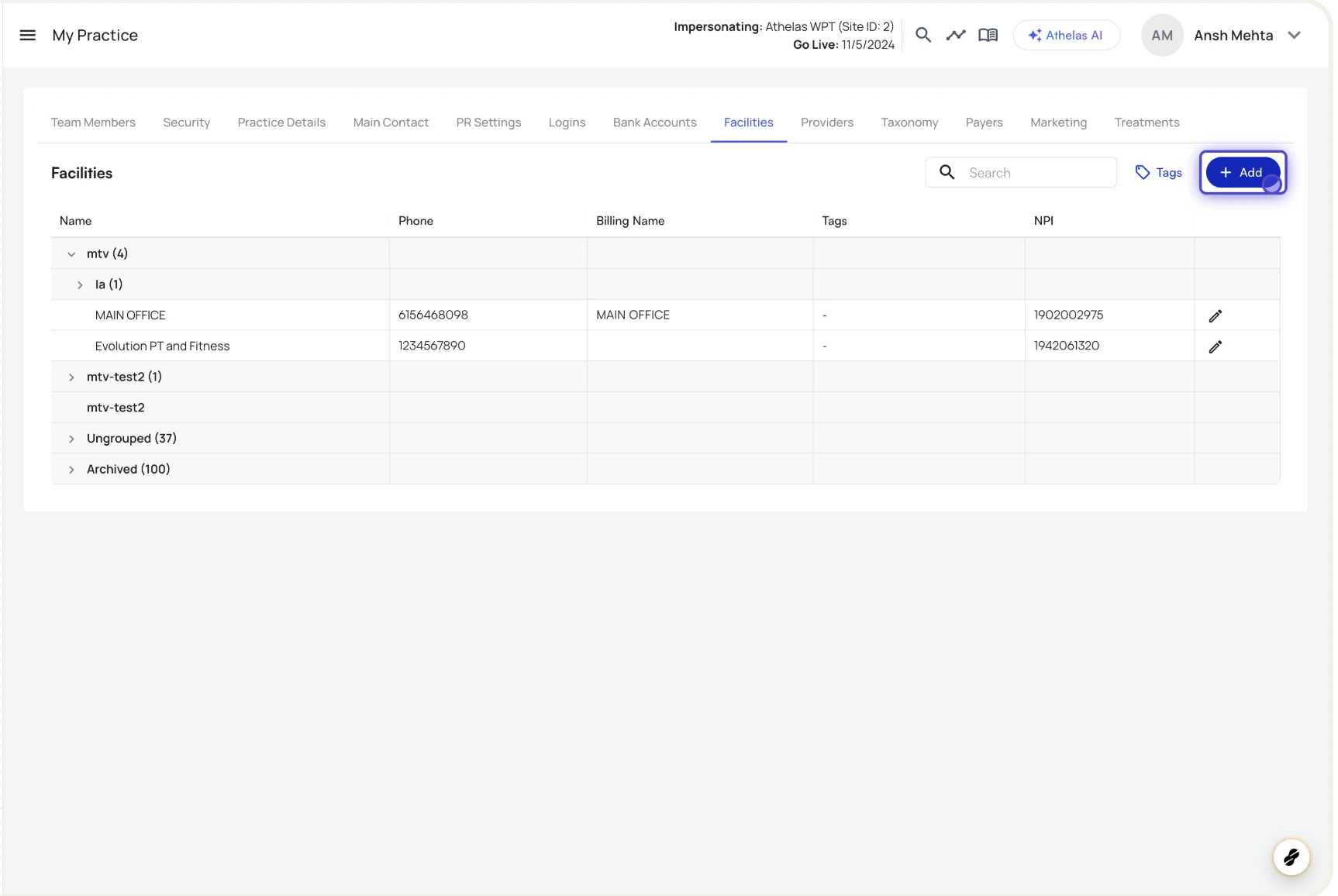Open the analytics trend line icon

[x=955, y=35]
